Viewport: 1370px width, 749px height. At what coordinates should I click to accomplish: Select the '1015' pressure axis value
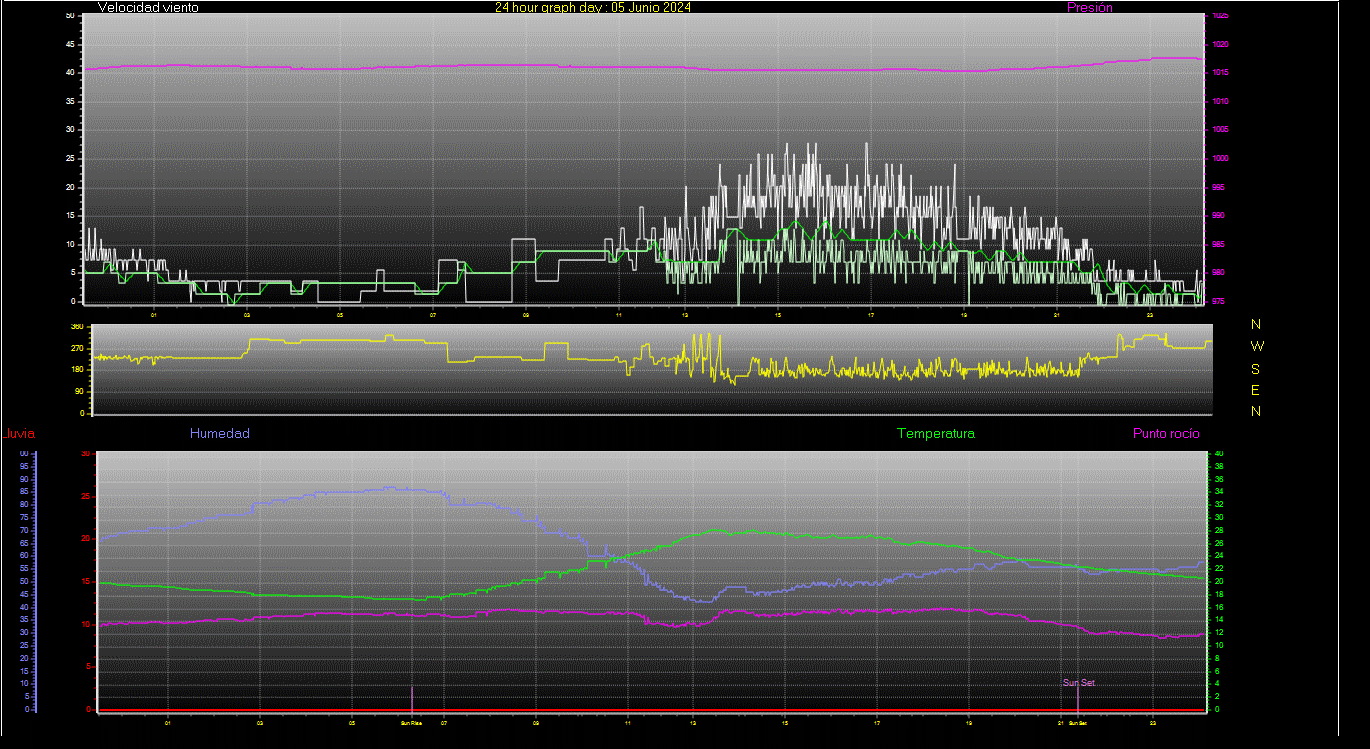1219,73
